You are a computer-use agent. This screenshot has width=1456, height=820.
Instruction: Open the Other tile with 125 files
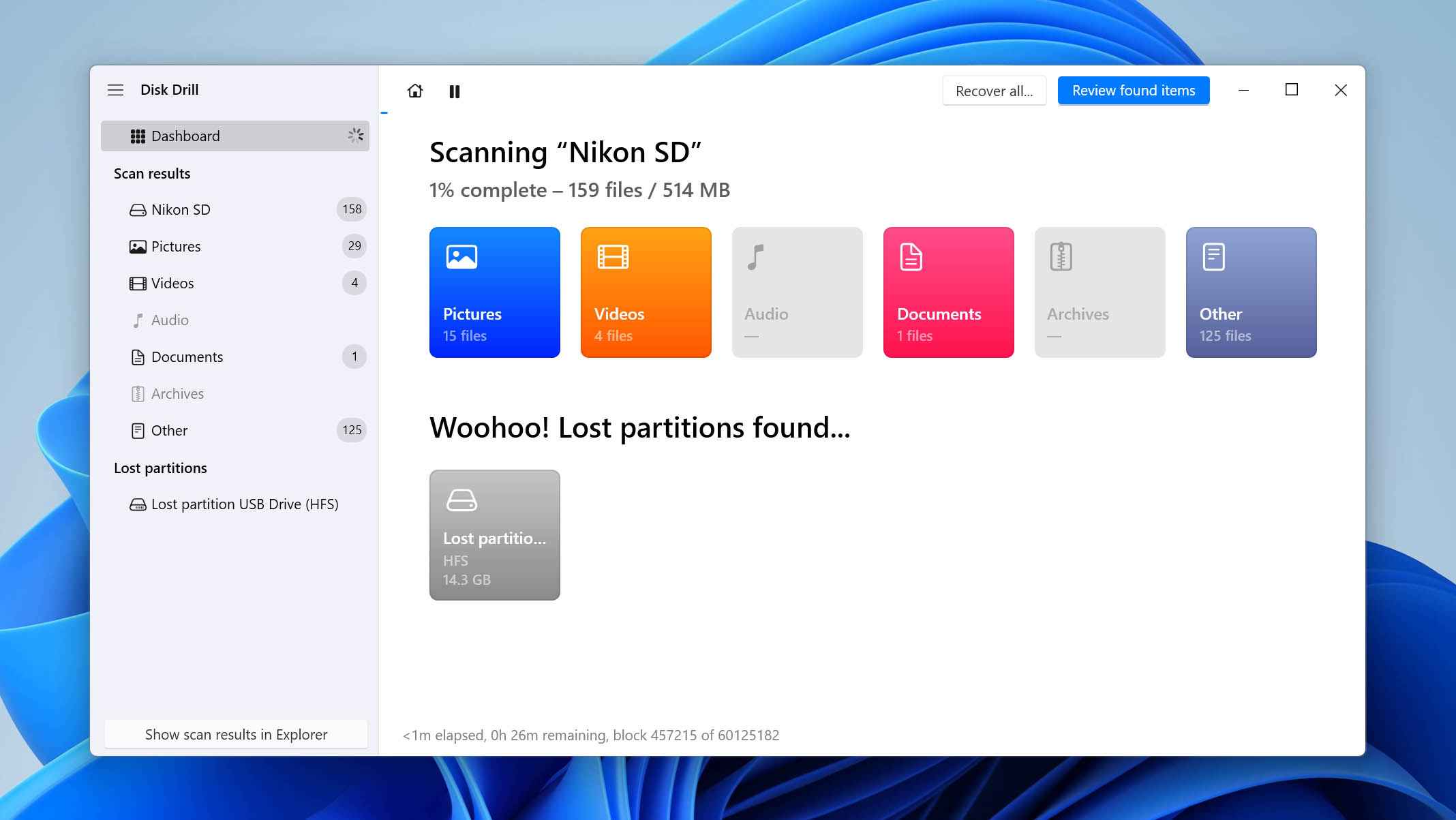(1251, 292)
